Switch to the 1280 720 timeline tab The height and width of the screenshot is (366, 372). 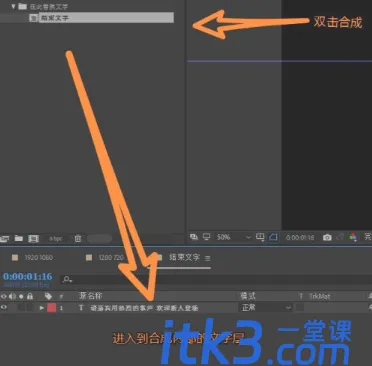(x=105, y=258)
